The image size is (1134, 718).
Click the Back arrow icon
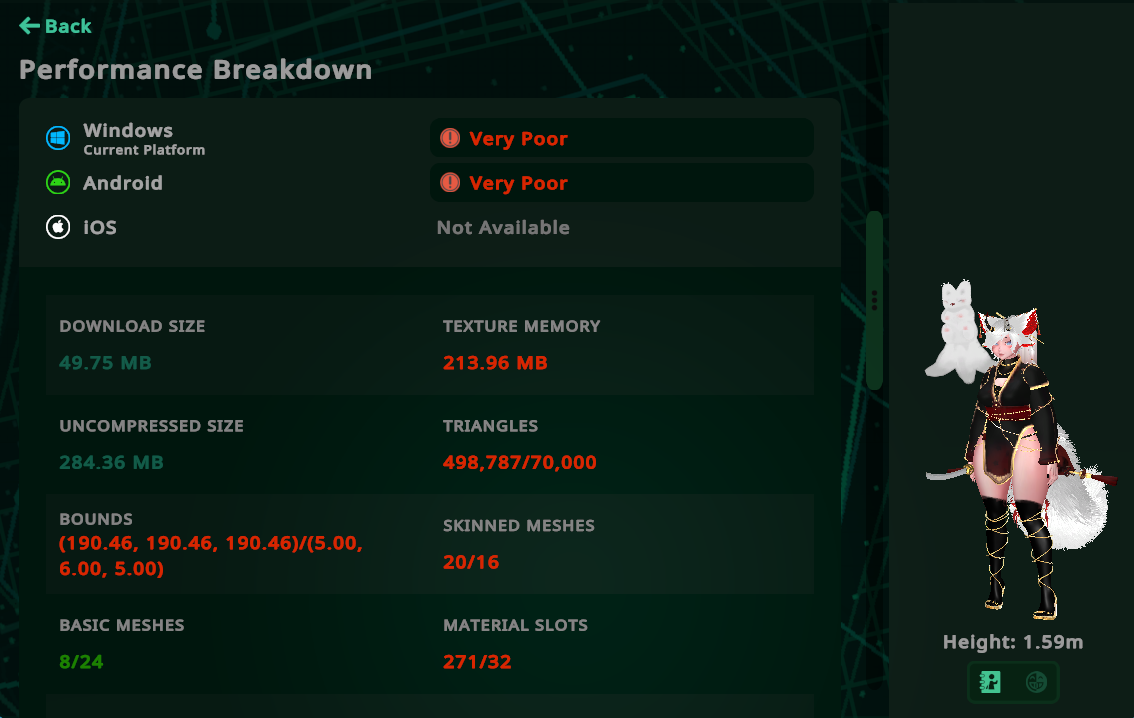(x=30, y=26)
